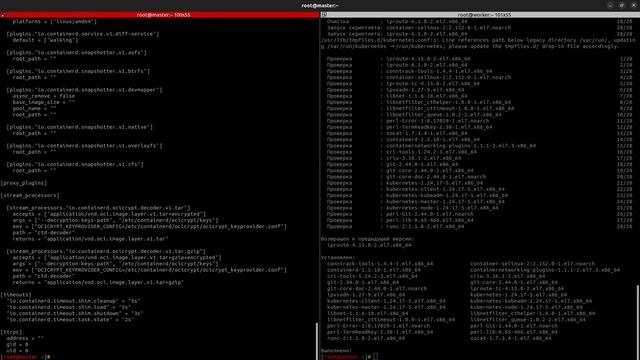The height and width of the screenshot is (360, 640).
Task: Click the returns line ending in tar+gzip
Action: point(98,282)
